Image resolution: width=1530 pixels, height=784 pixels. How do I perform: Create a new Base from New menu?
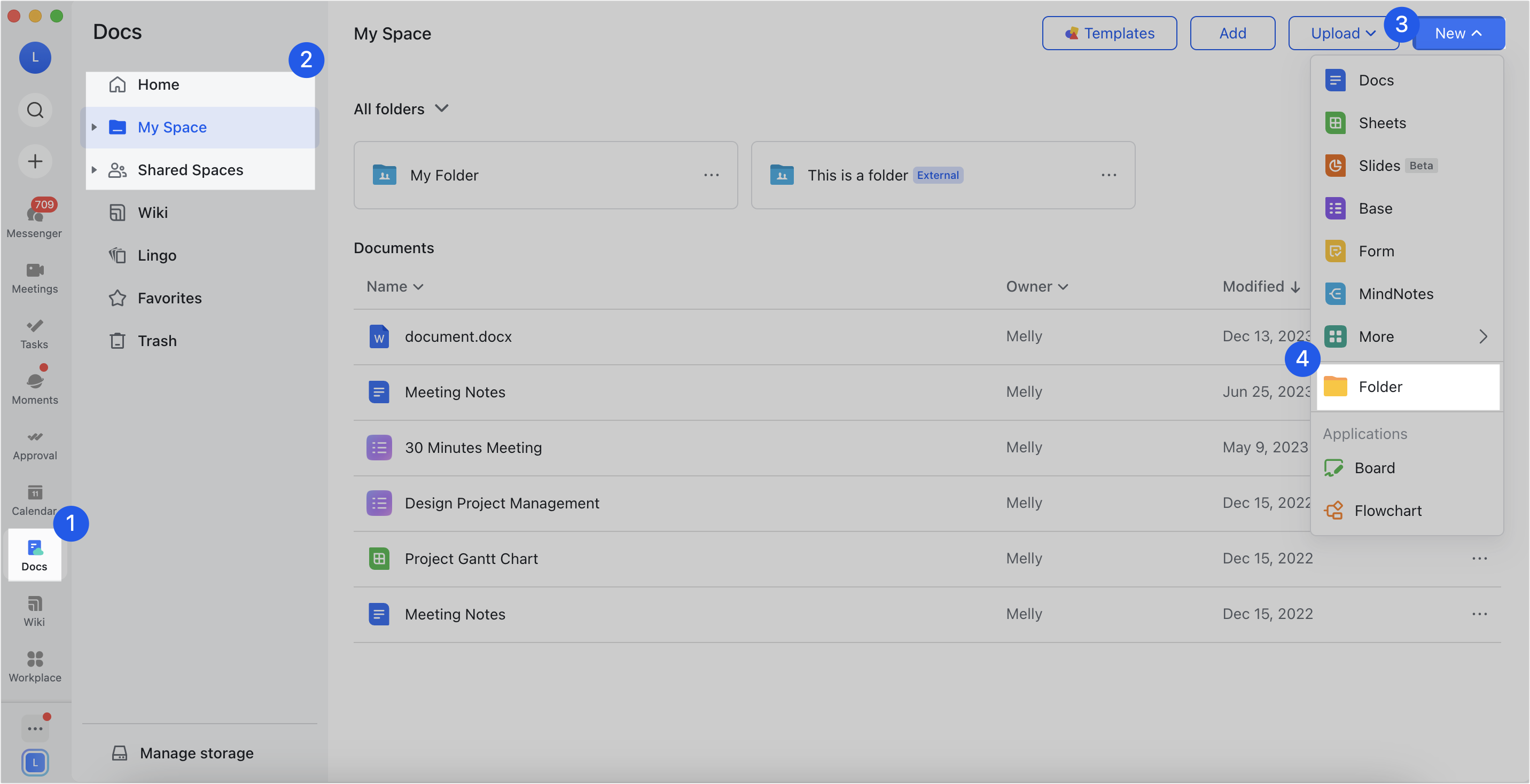(1375, 208)
